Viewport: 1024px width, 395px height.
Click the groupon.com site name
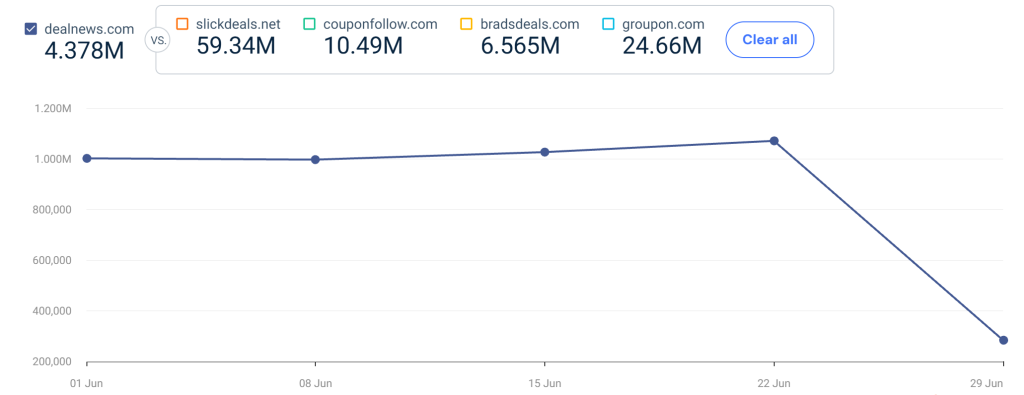663,25
